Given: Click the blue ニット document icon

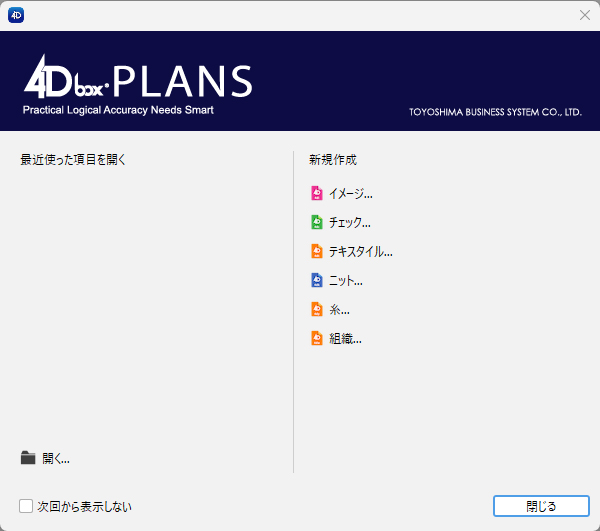Looking at the screenshot, I should 316,280.
